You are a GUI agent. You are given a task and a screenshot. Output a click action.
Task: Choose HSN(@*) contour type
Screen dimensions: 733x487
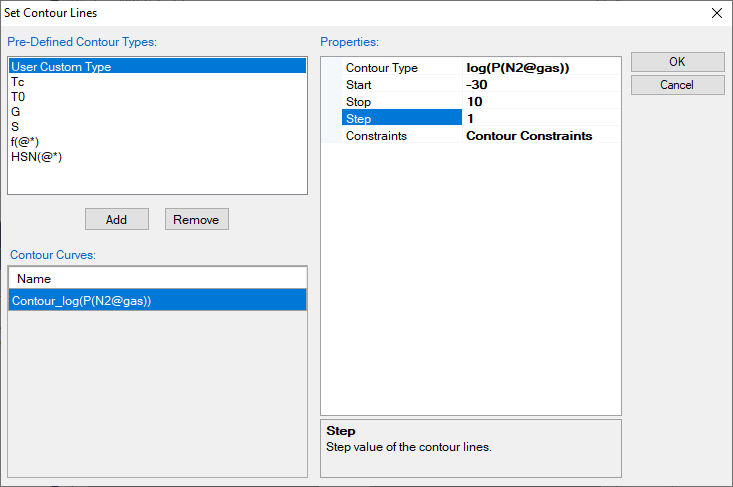36,157
